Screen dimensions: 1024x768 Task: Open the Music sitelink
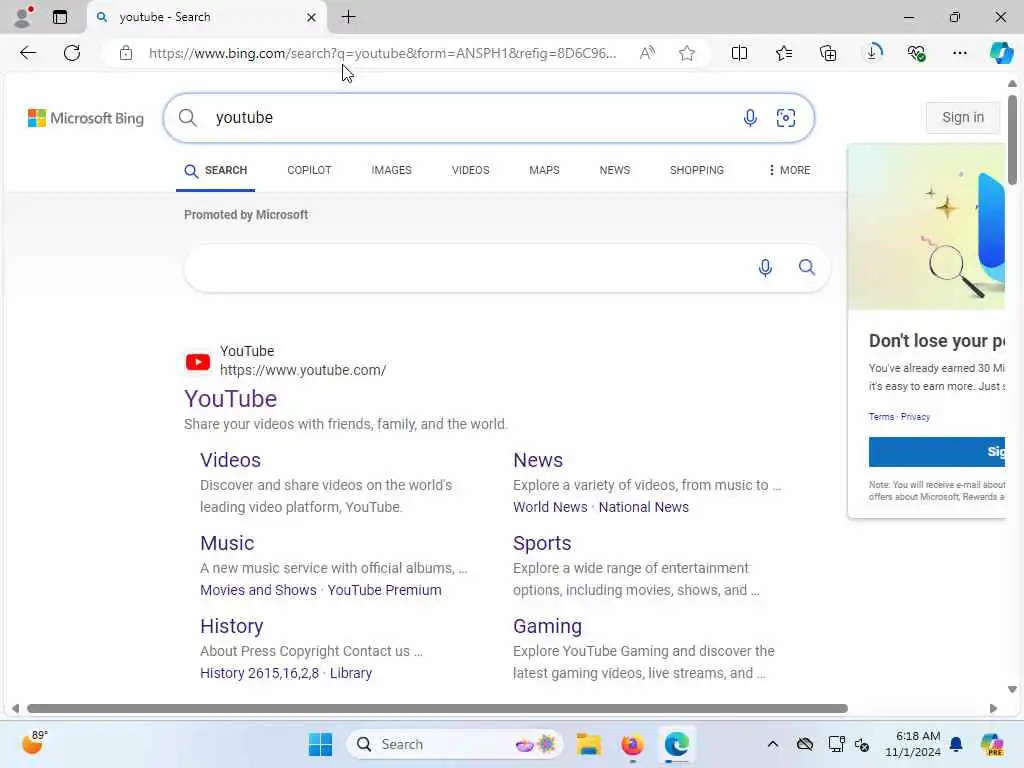coord(227,543)
